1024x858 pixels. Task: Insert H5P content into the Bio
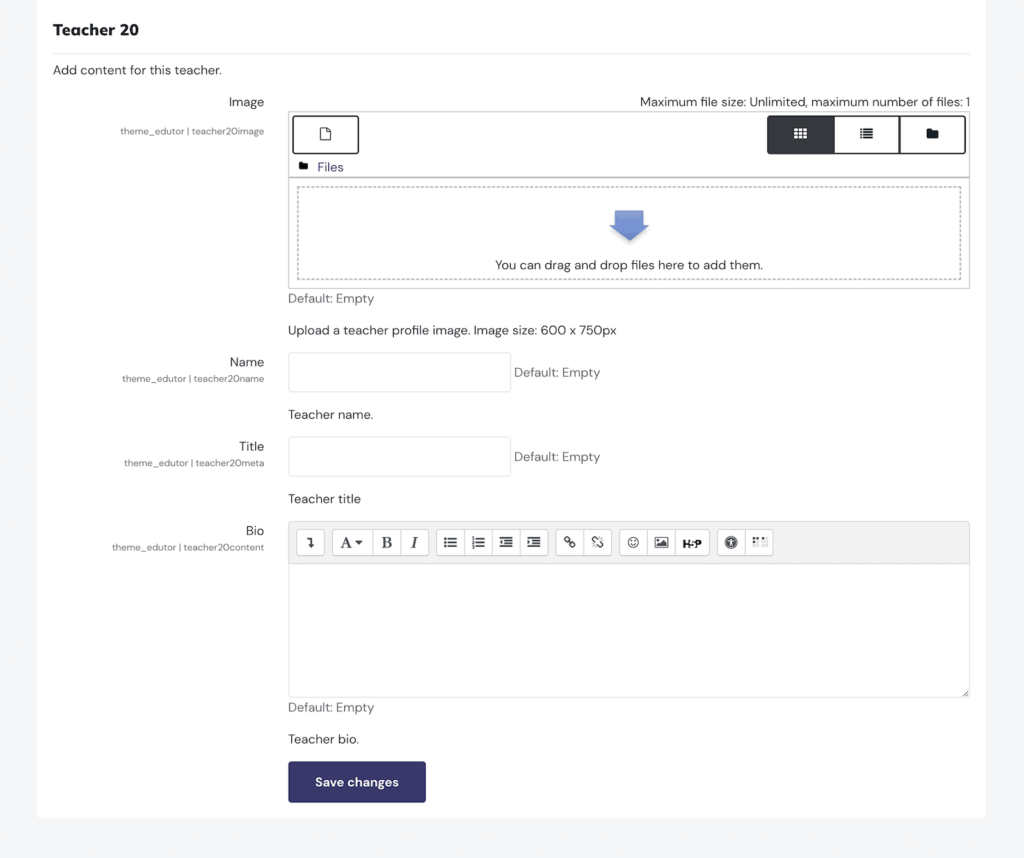692,542
